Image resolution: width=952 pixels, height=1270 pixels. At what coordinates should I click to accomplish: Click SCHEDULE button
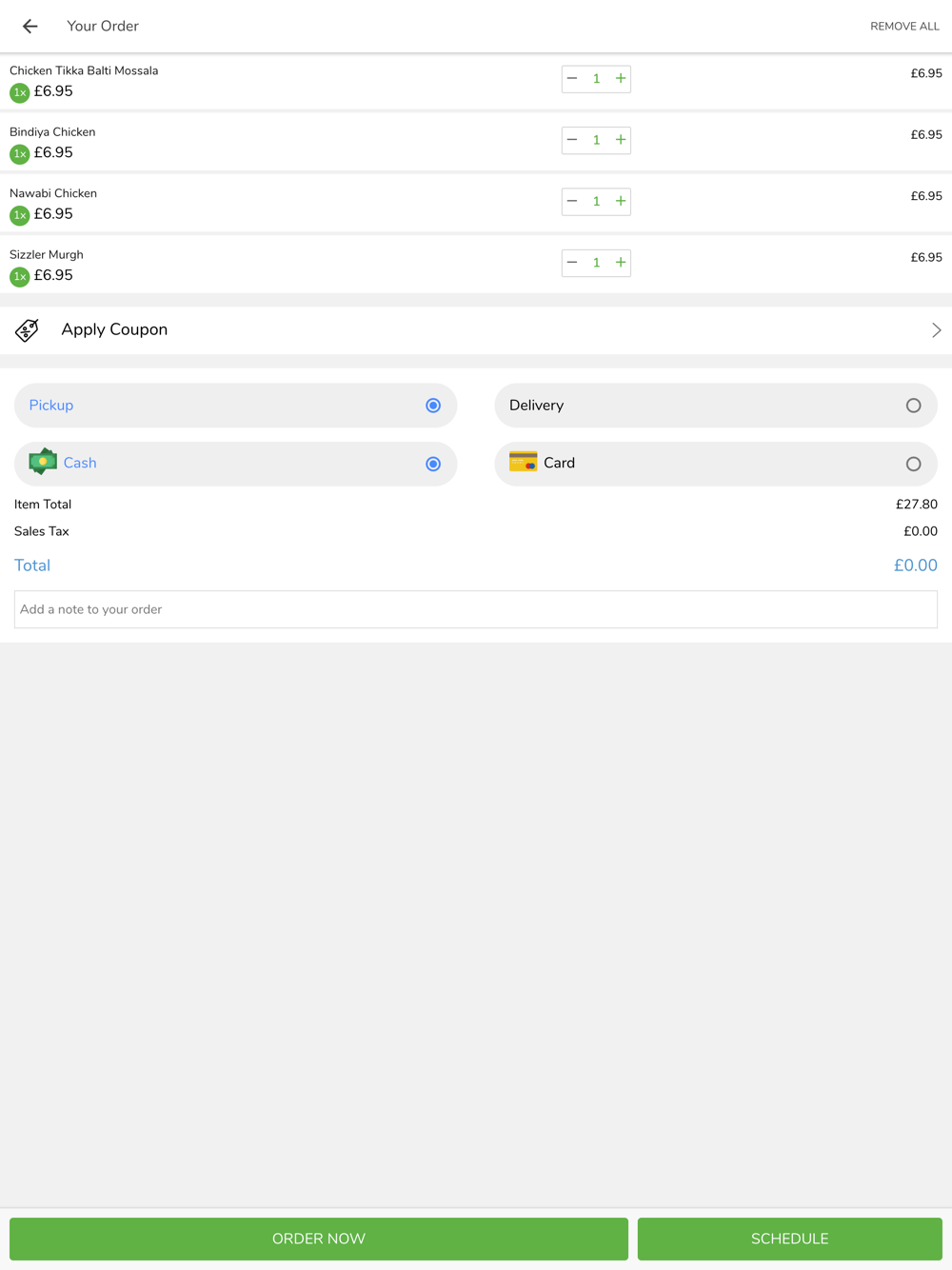[x=790, y=1239]
